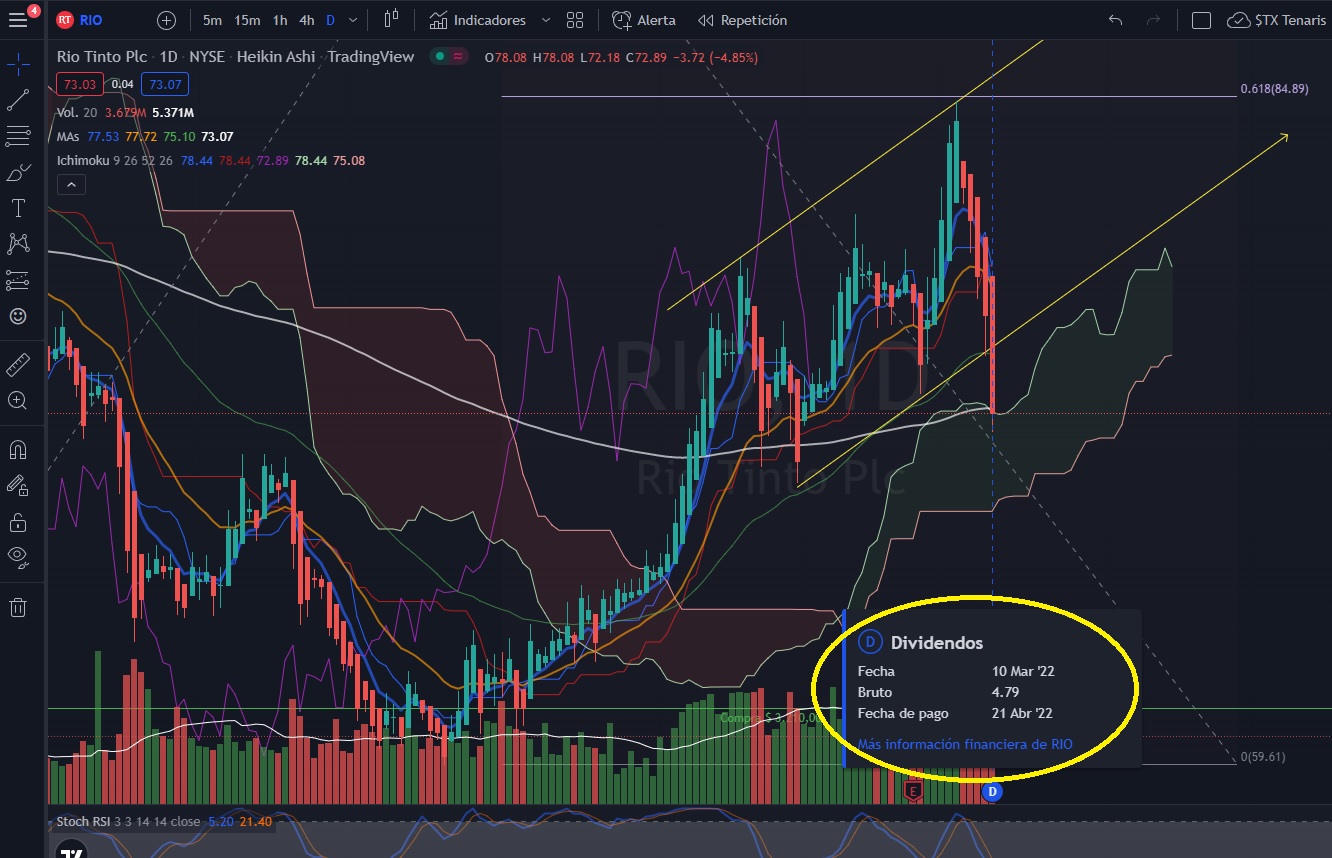Select the brush drawing tool
The image size is (1332, 858).
(18, 172)
